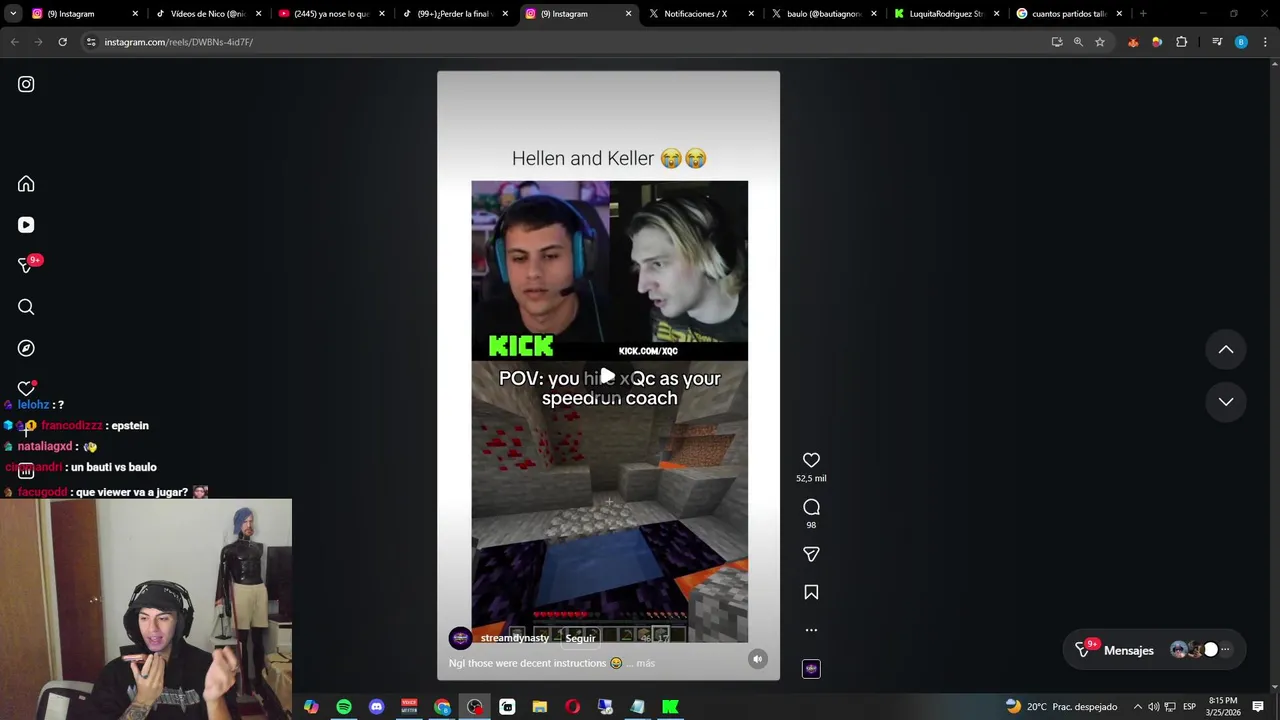Show hidden system tray icons chevron
Image resolution: width=1280 pixels, height=720 pixels.
1137,707
